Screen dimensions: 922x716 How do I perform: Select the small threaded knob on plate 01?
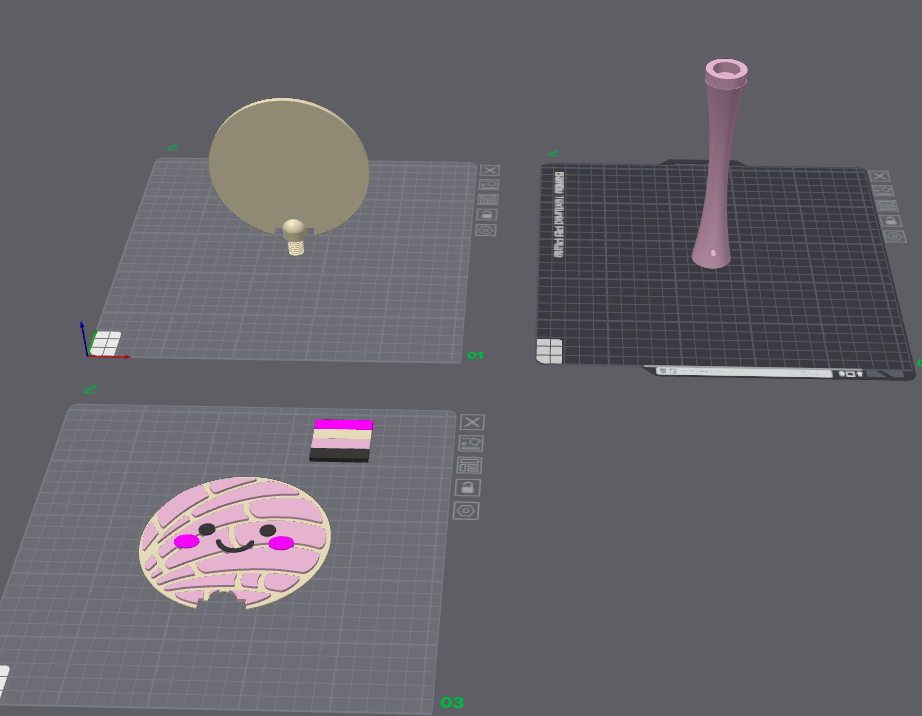pos(295,237)
